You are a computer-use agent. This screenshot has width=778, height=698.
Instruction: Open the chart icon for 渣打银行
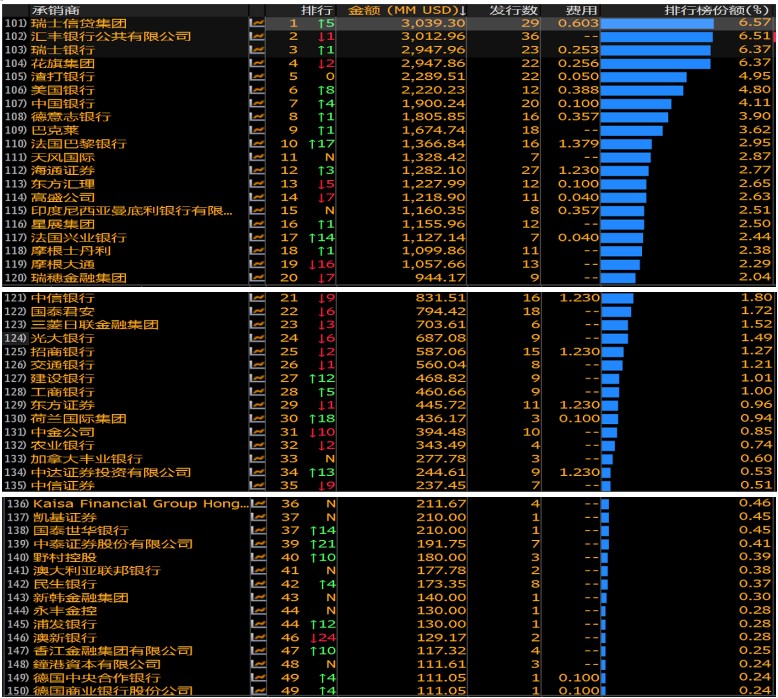point(257,76)
